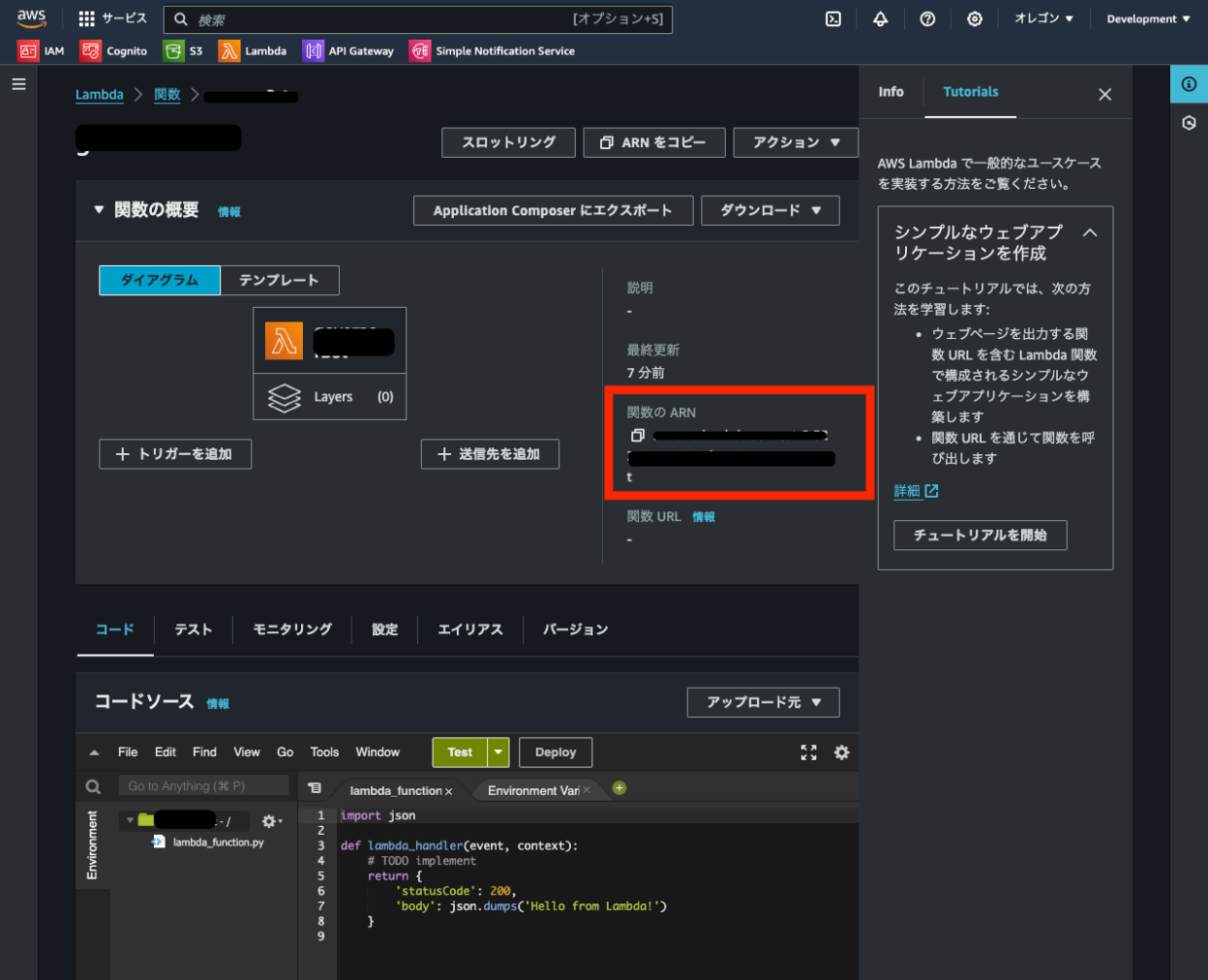
Task: Click トリガーを追加 button
Action: coord(175,454)
